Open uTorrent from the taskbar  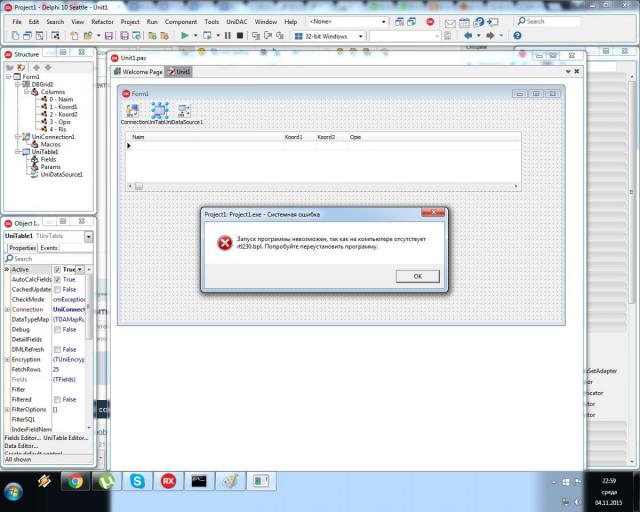click(106, 481)
